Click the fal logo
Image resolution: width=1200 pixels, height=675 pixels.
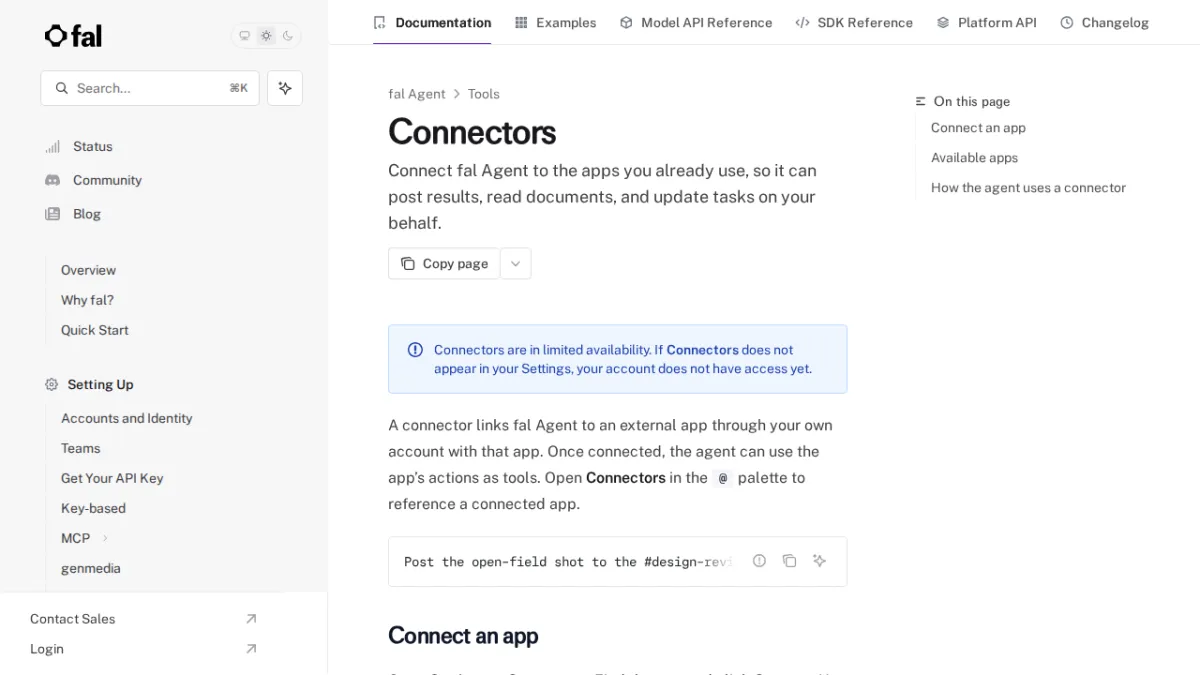[x=73, y=36]
